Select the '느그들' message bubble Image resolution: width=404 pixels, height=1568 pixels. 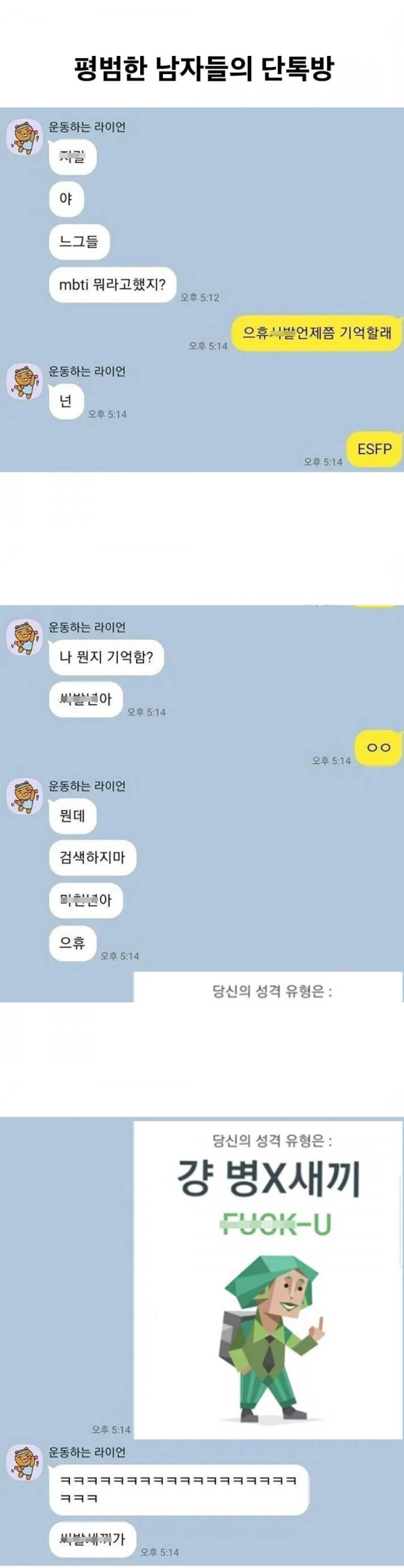point(79,242)
